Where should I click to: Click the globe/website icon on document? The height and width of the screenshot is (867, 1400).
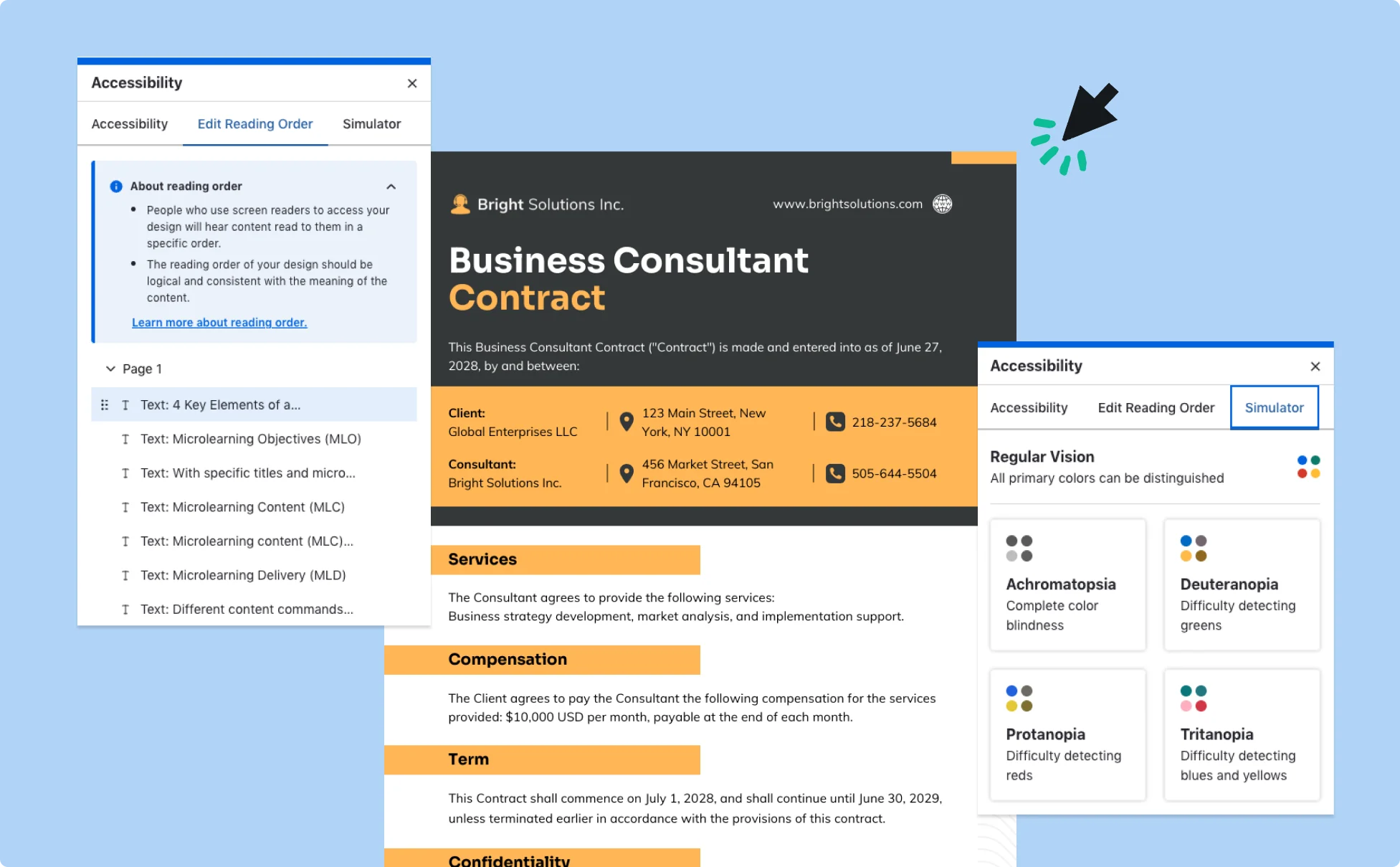coord(943,203)
